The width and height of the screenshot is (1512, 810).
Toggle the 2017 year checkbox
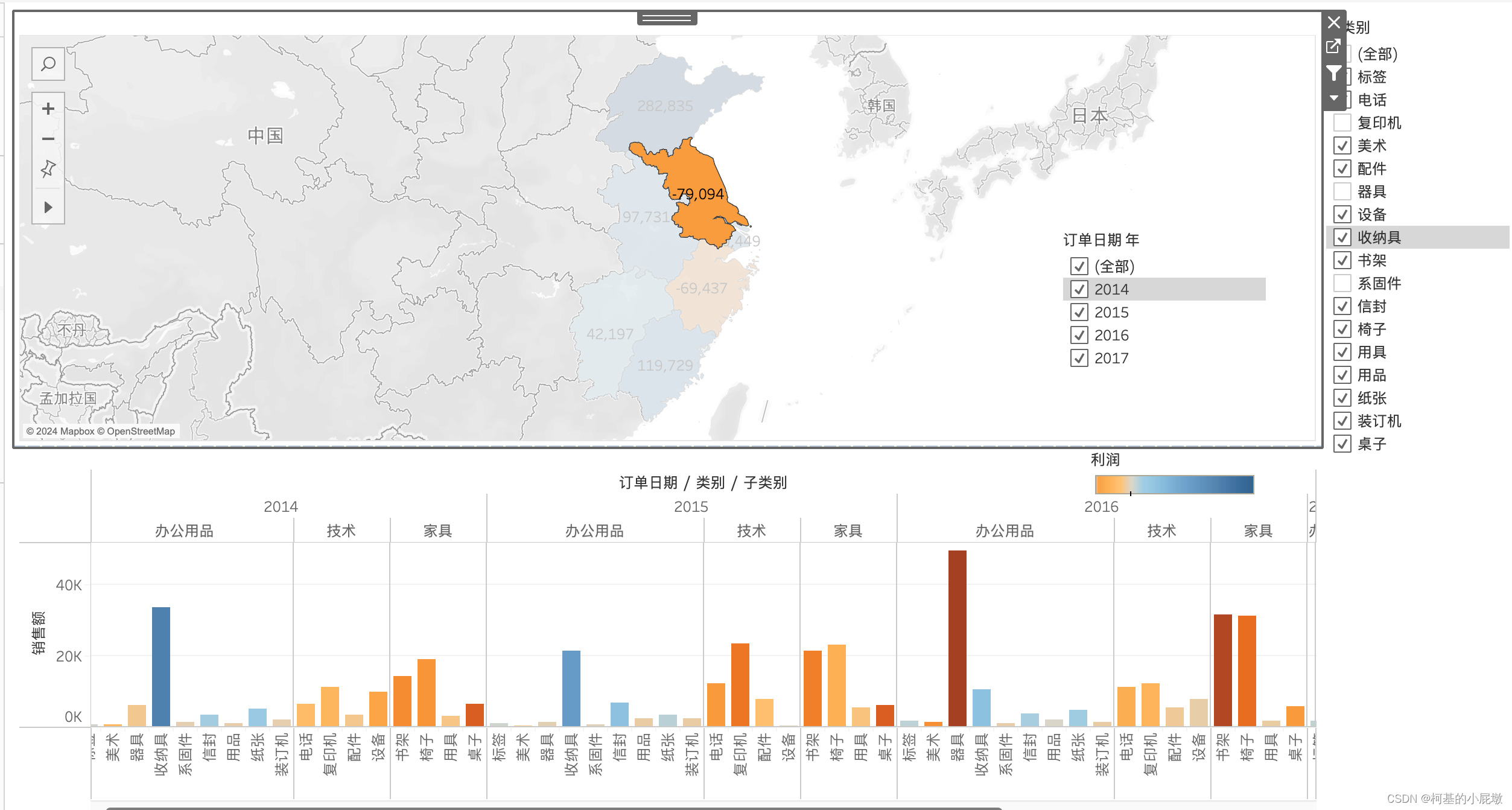[1079, 358]
